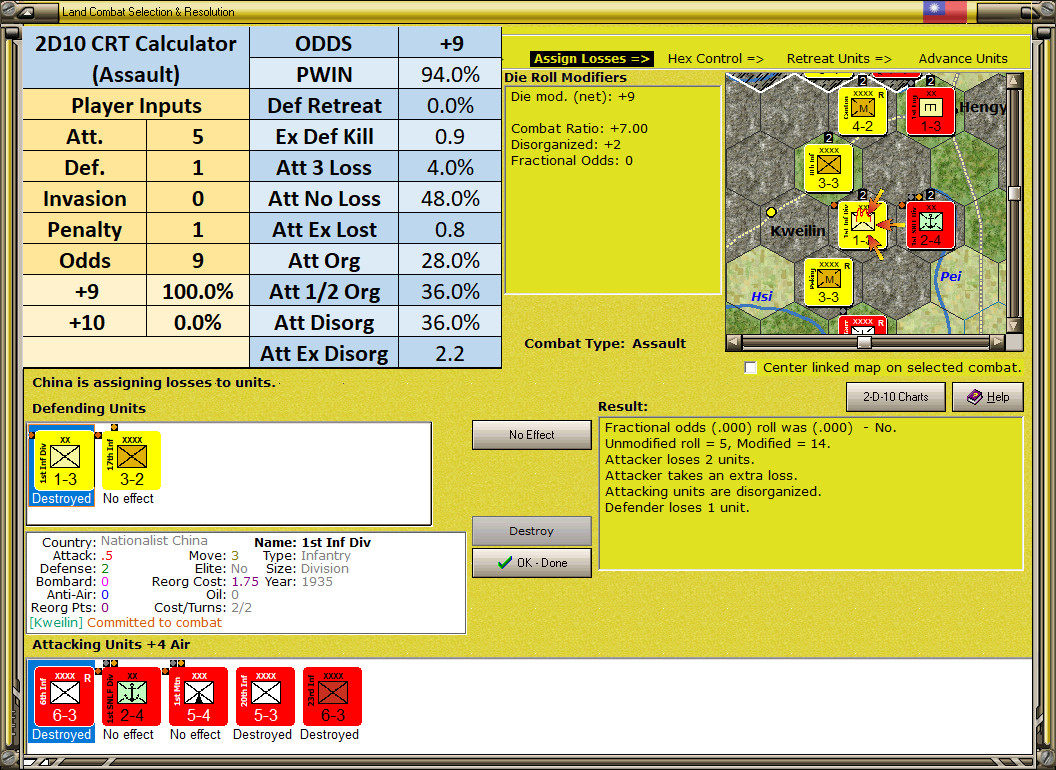Click the ODDS +9 result cell
The image size is (1056, 770).
click(450, 43)
